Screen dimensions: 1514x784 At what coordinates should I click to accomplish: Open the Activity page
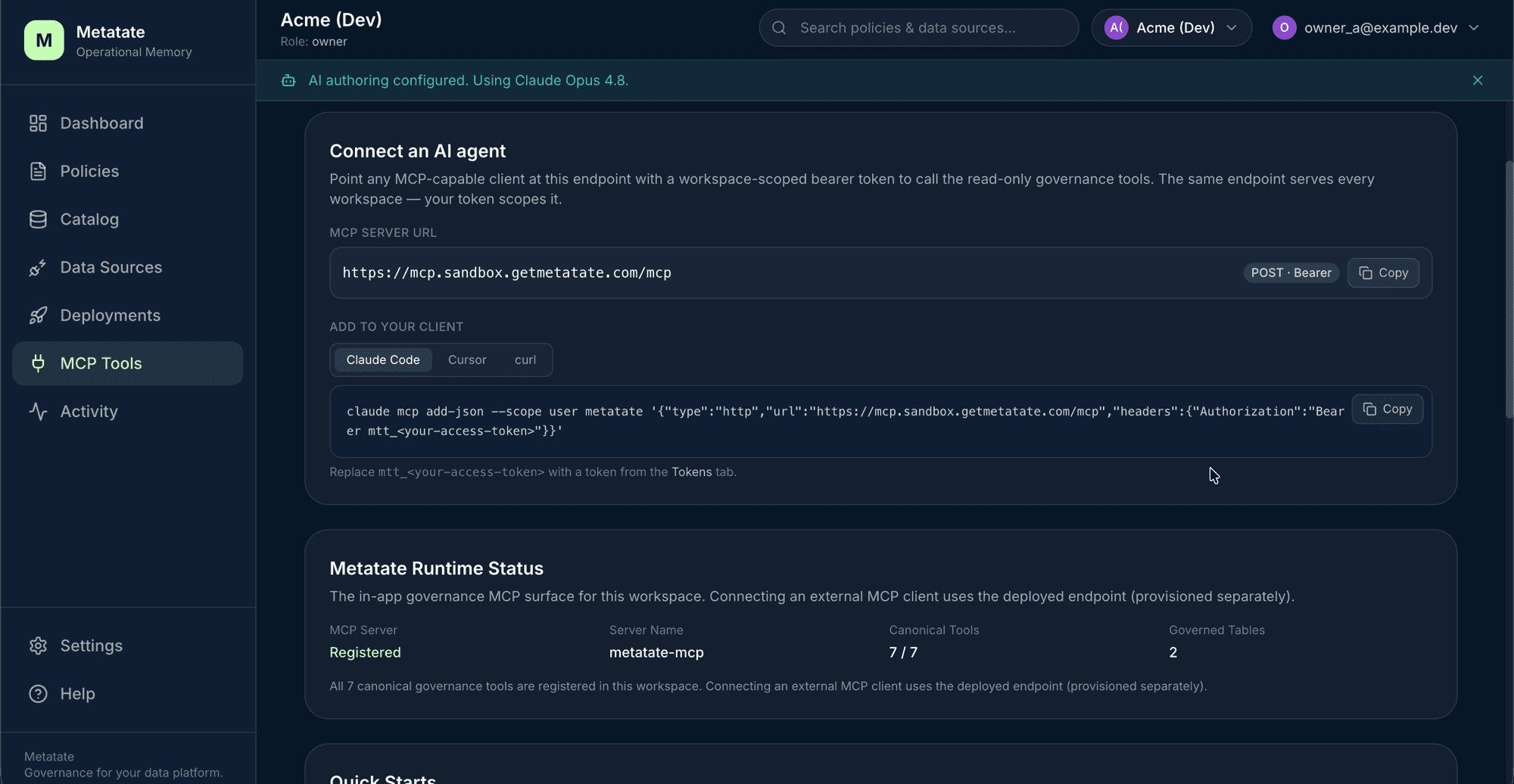[x=128, y=412]
